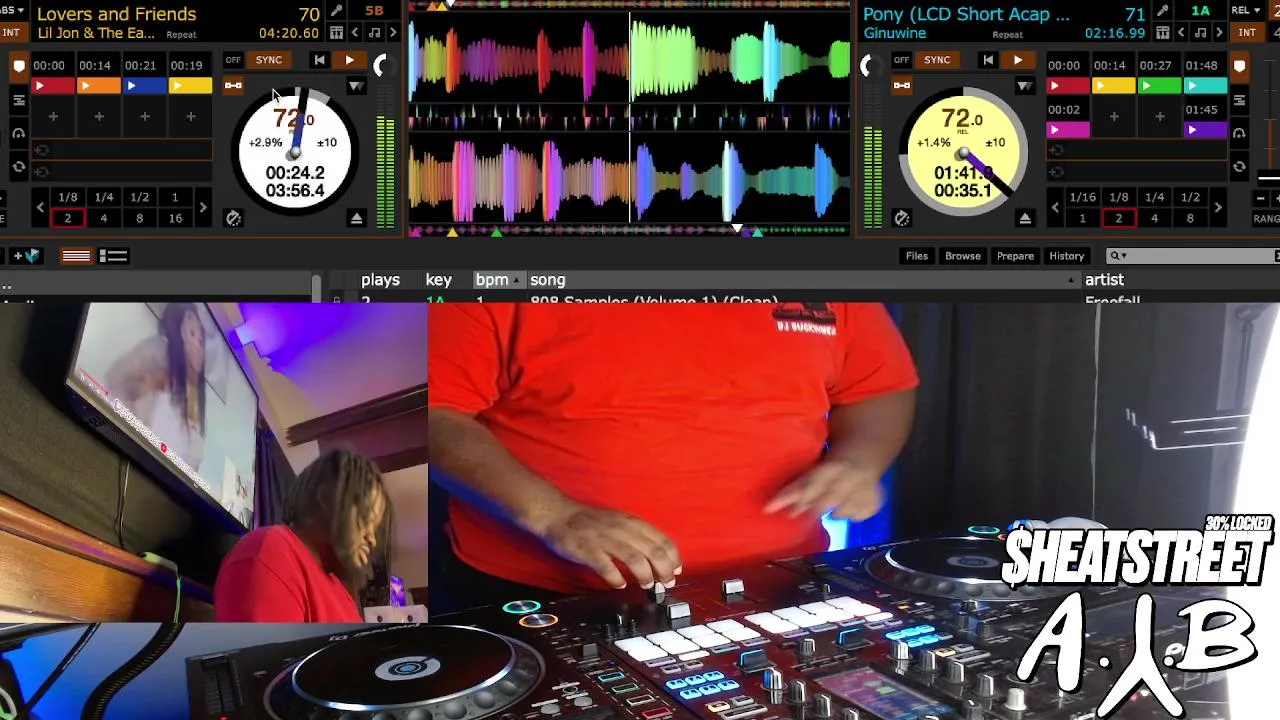
Task: Open the stacked bars panel icon on left deck
Action: click(19, 101)
